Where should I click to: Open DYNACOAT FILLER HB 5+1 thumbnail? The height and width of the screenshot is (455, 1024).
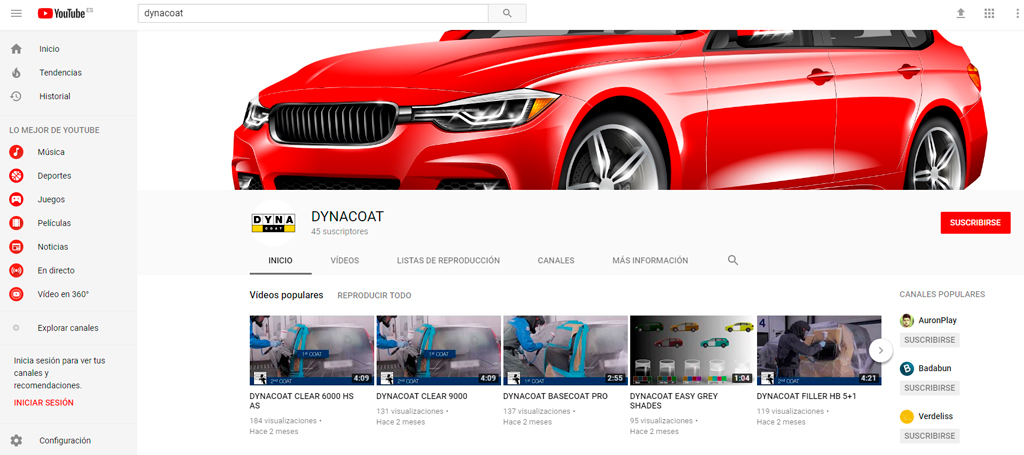tap(819, 351)
